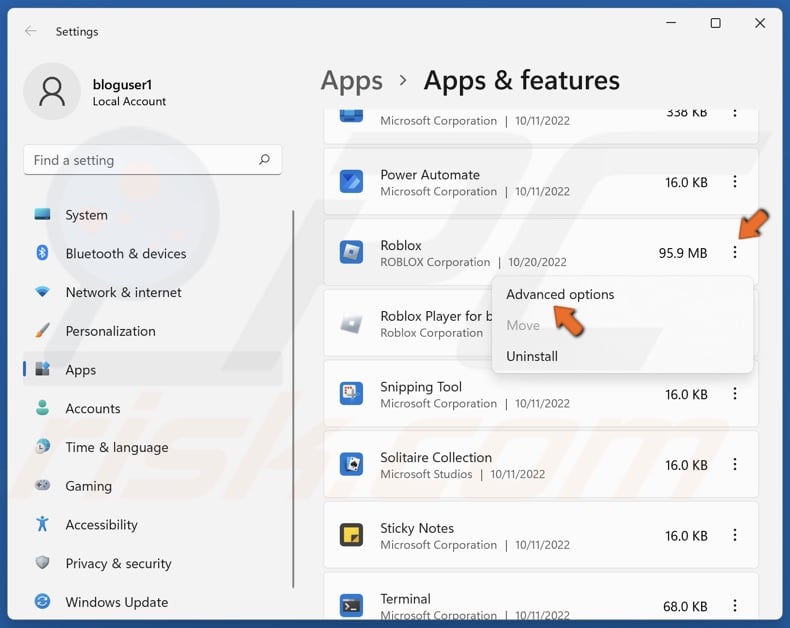Click the Apps breadcrumb link
790x628 pixels.
click(352, 81)
